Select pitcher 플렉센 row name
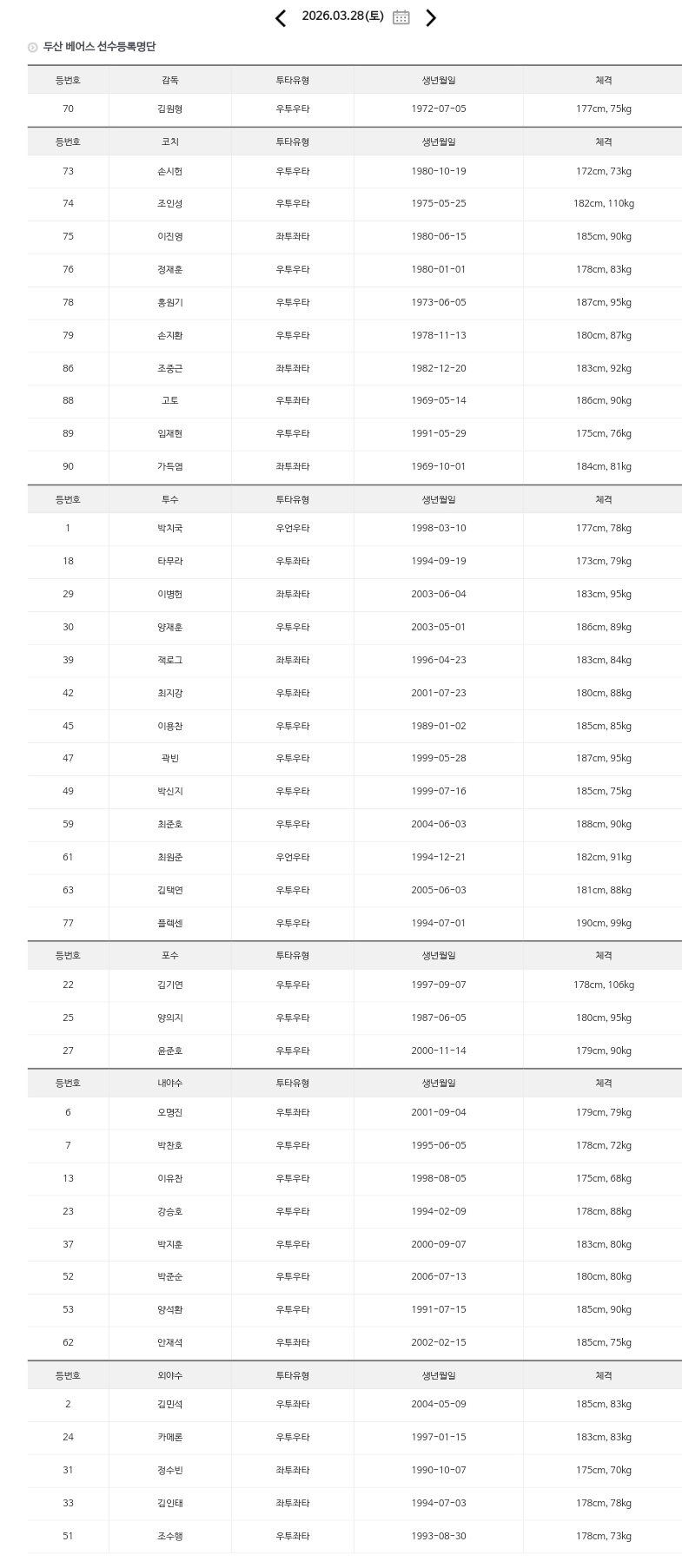This screenshot has width=682, height=1568. pos(170,924)
